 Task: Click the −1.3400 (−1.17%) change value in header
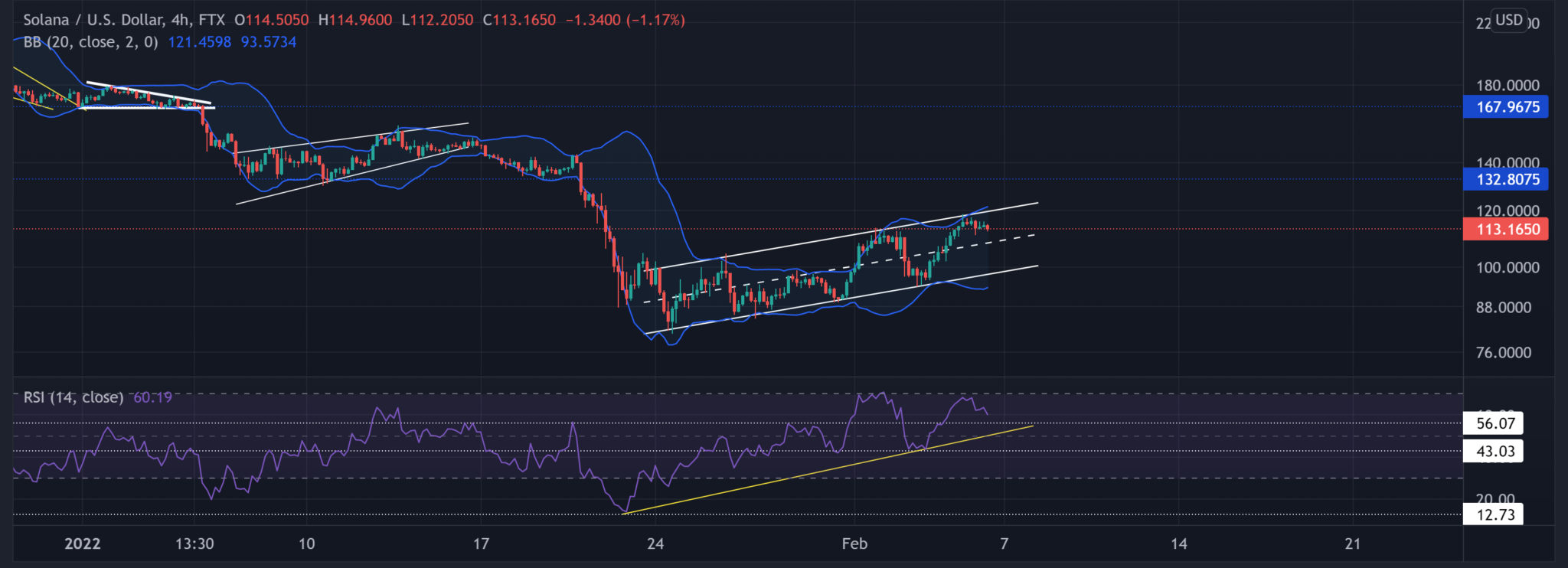tap(625, 20)
